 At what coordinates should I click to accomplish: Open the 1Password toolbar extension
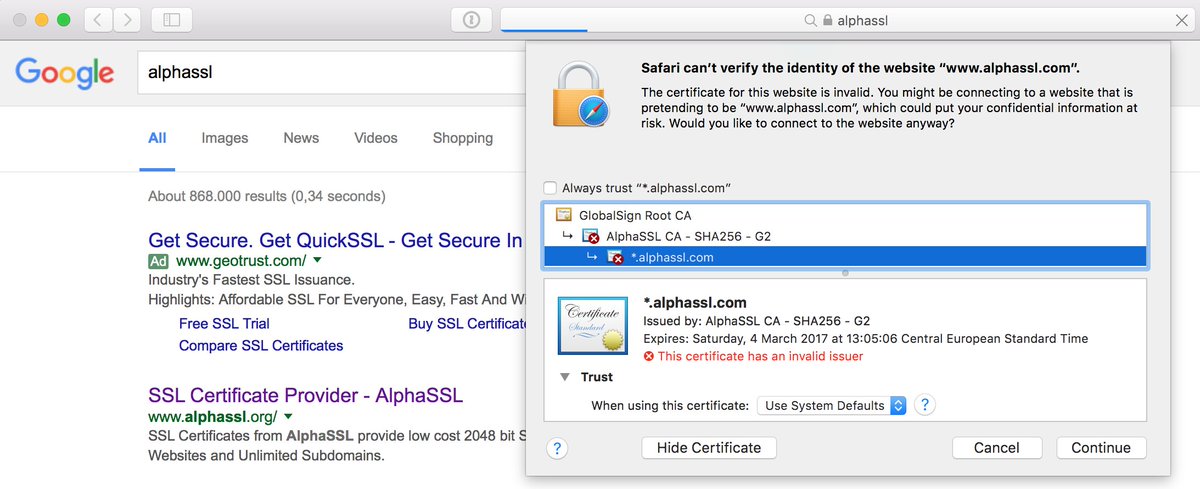coord(471,19)
